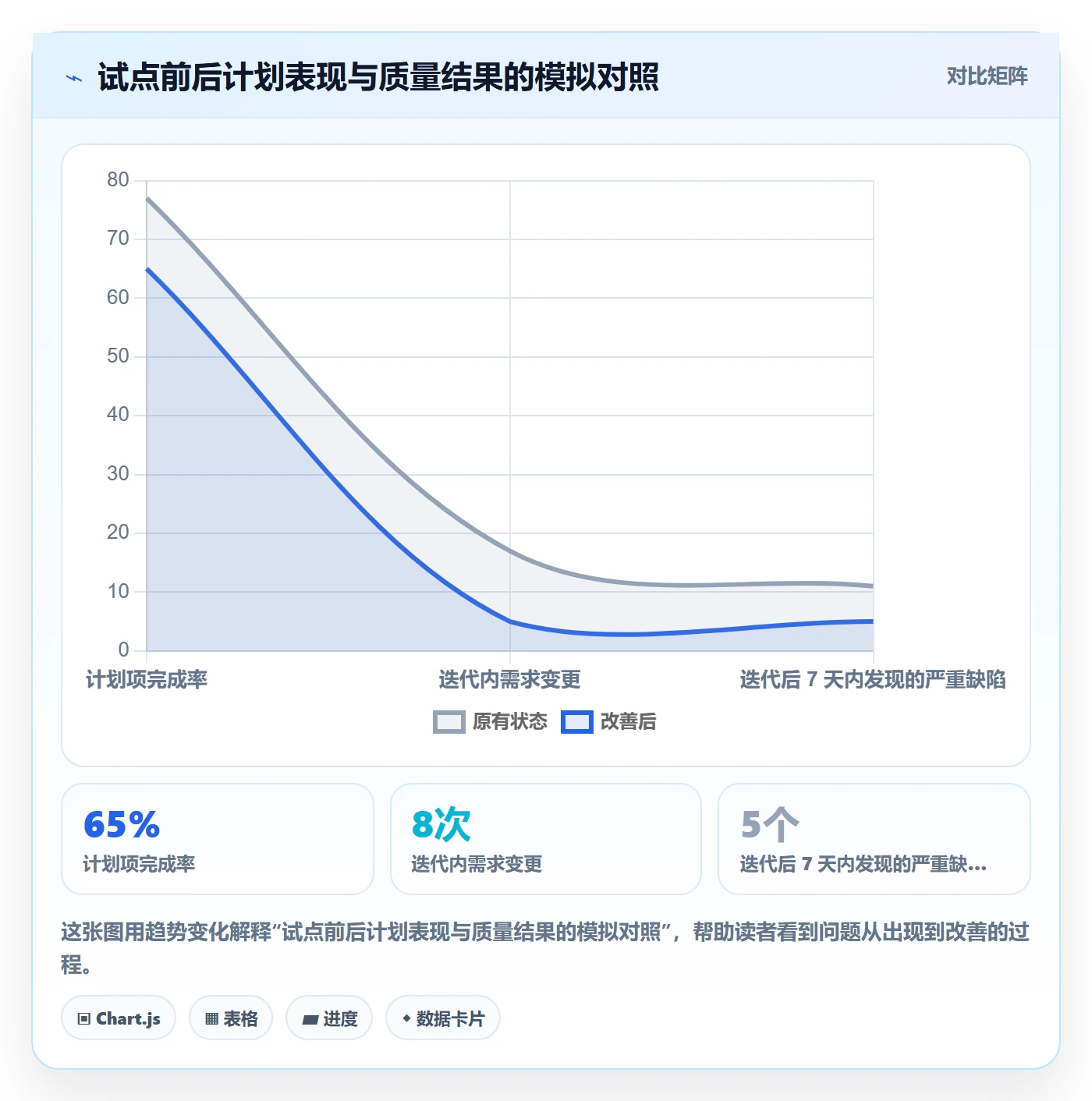Click the 原有状态 legend label text
This screenshot has height=1101, width=1092.
click(510, 722)
